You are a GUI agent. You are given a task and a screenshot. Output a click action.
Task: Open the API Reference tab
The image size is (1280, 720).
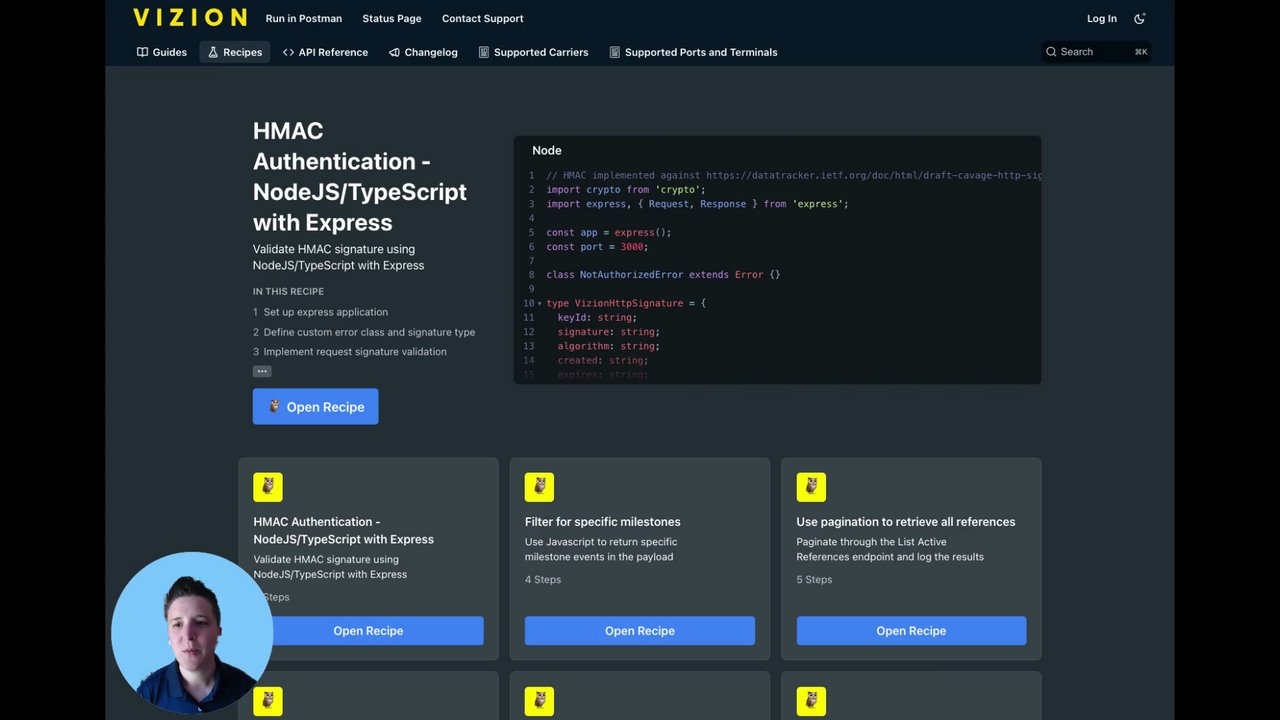tap(326, 52)
